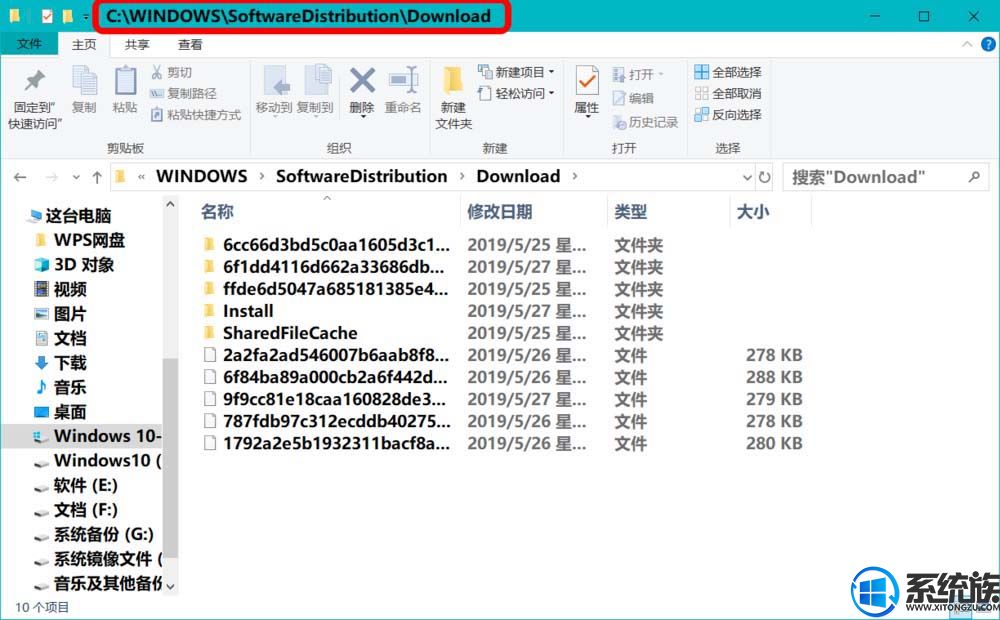
Task: Click SoftwareDistribution in the breadcrumb
Action: (362, 177)
